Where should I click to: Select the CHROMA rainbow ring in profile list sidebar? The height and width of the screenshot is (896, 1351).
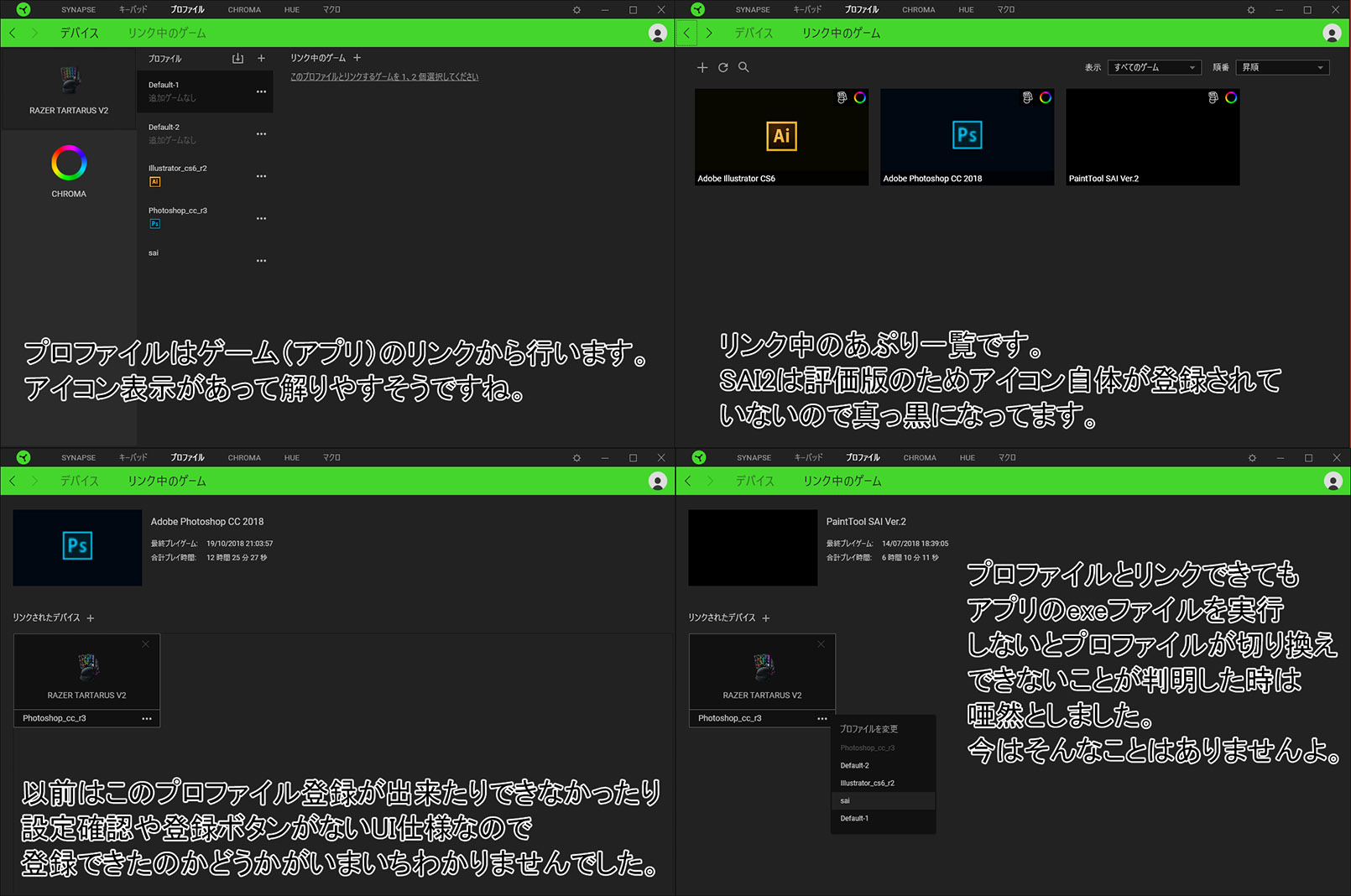(69, 163)
